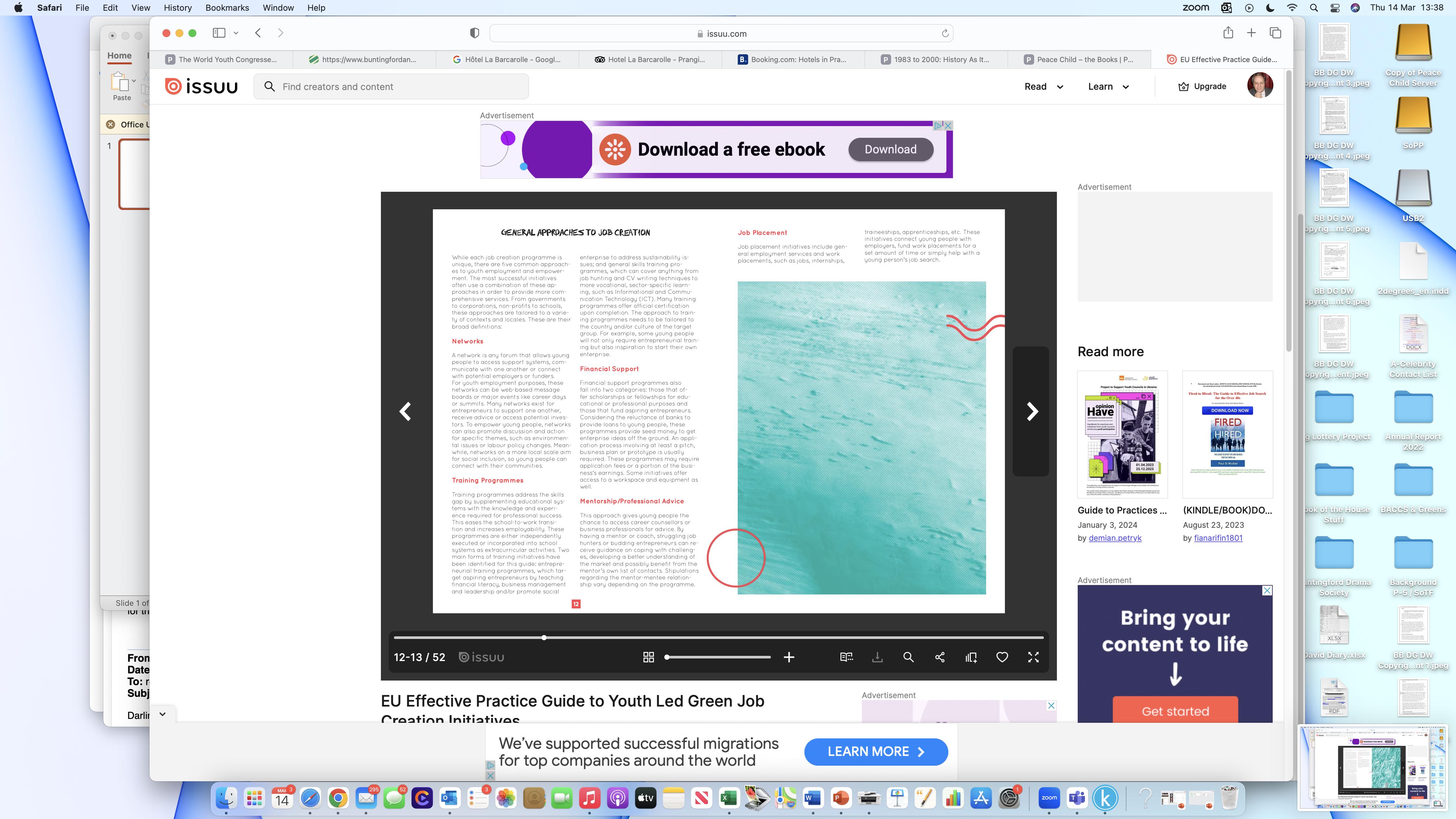
Task: Click the zoom in plus icon
Action: tap(789, 657)
